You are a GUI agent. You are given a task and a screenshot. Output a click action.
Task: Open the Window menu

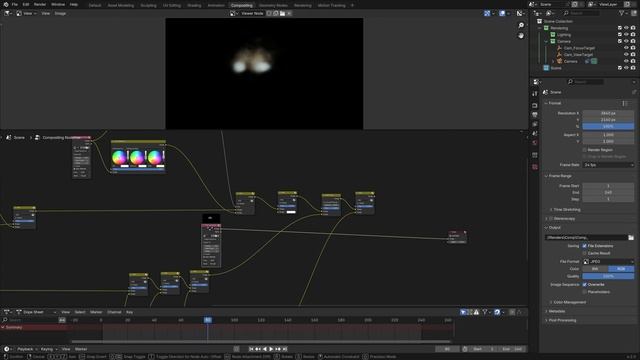(58, 4)
